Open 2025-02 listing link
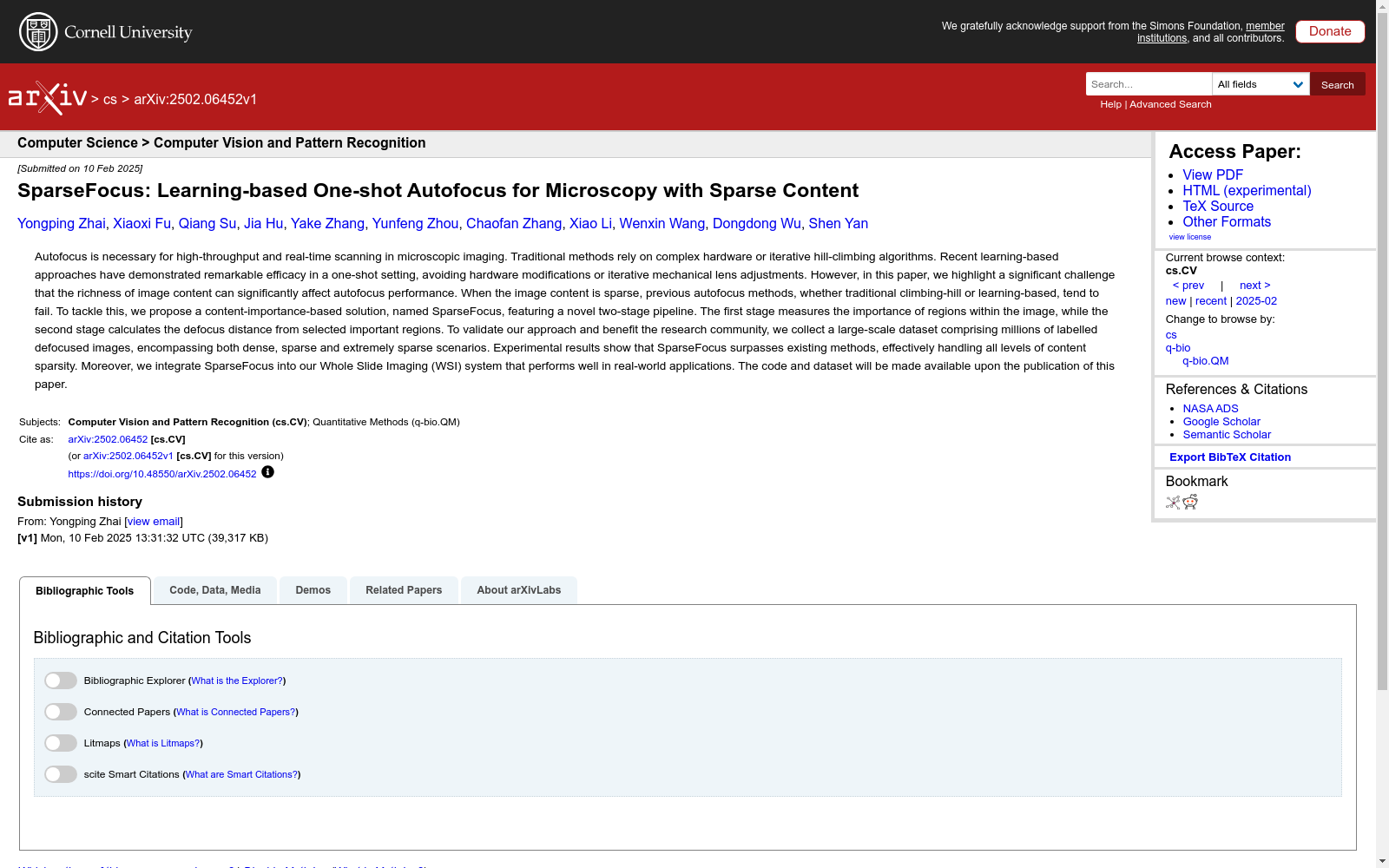This screenshot has height=868, width=1389. tap(1256, 301)
